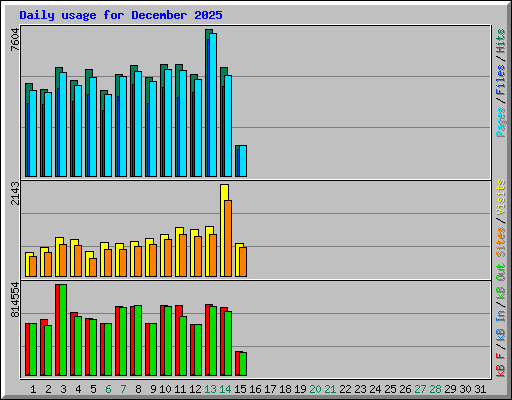Click the cyan pages bar for day 1
The image size is (512, 400).
[33, 133]
